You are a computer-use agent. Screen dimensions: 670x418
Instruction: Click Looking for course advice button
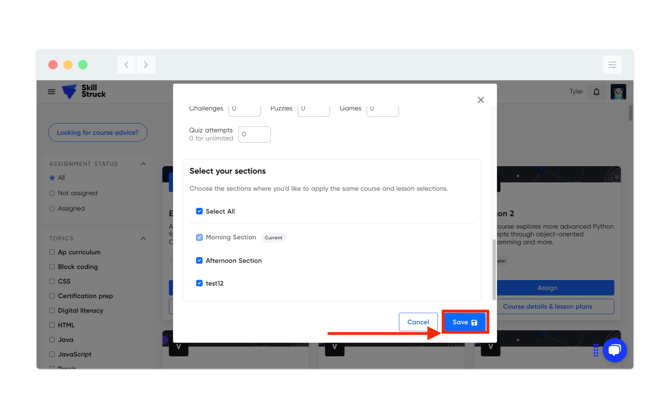[98, 133]
